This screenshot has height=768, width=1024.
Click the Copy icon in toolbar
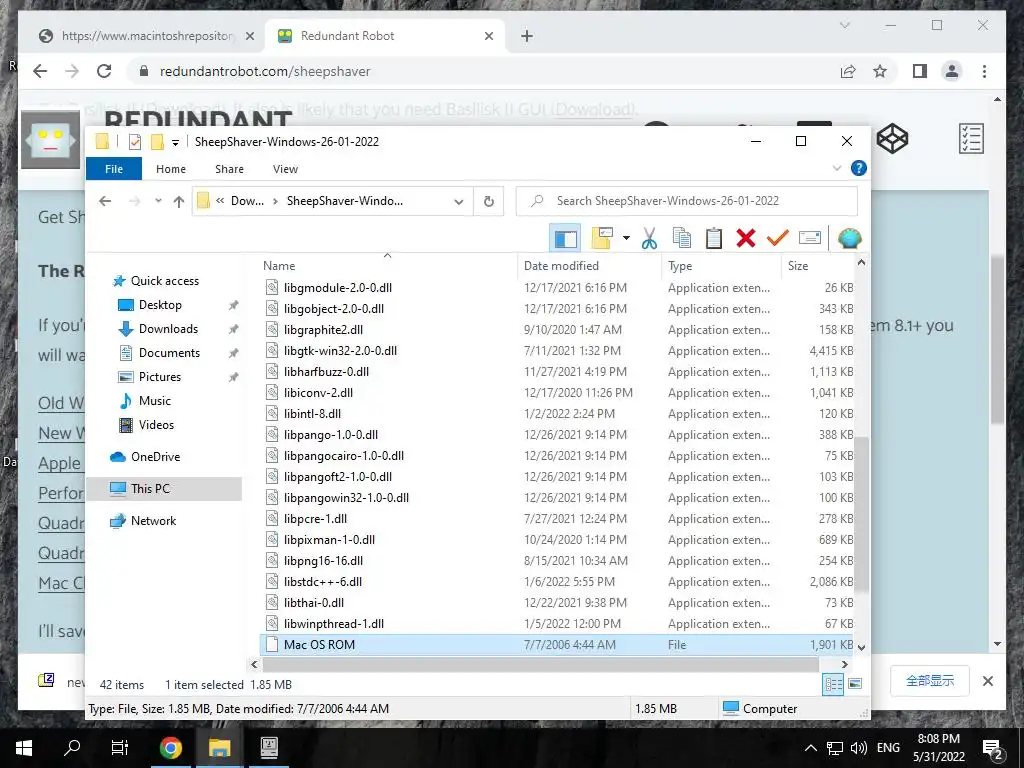[x=681, y=238]
